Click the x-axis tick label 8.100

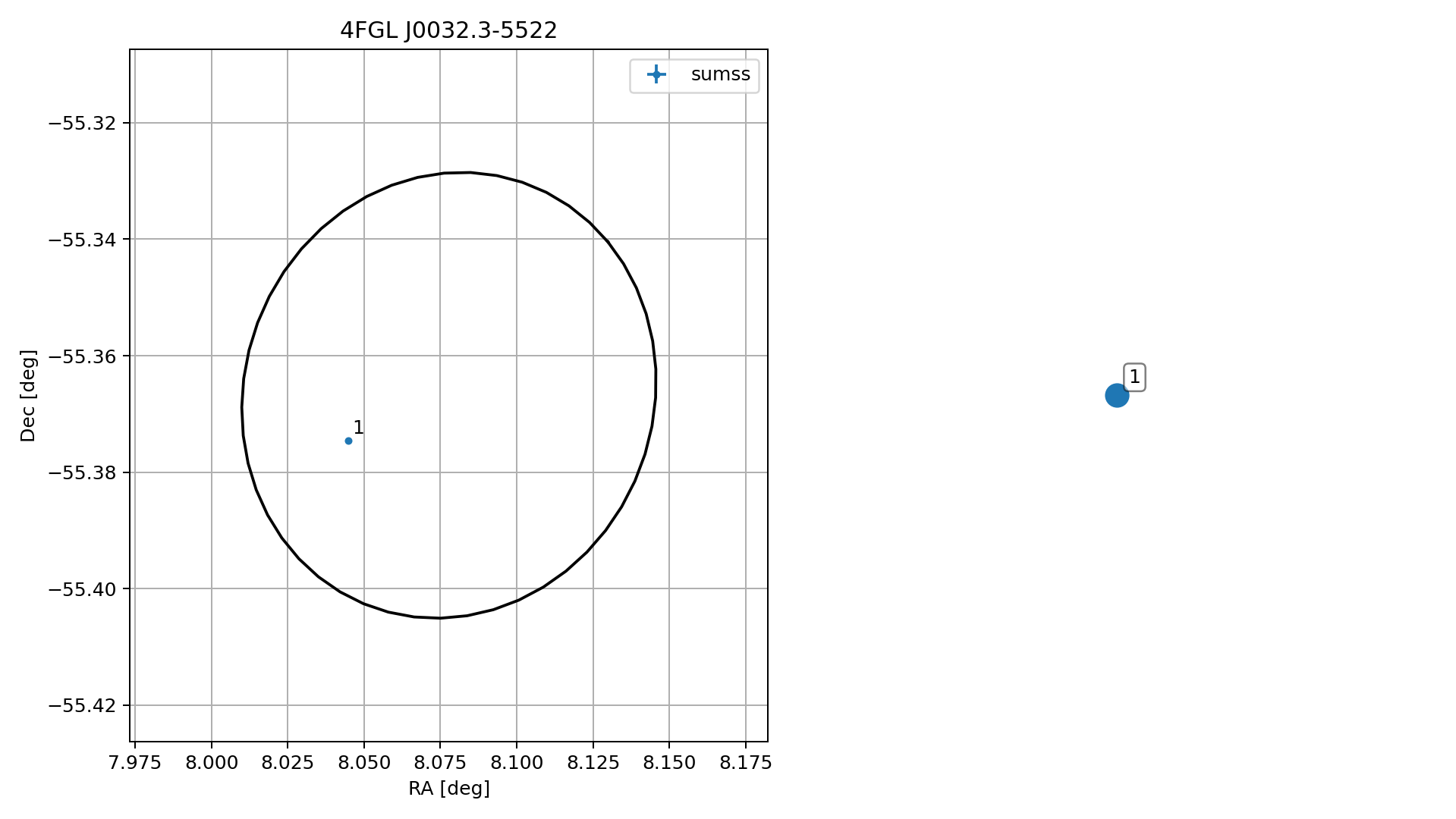click(517, 763)
